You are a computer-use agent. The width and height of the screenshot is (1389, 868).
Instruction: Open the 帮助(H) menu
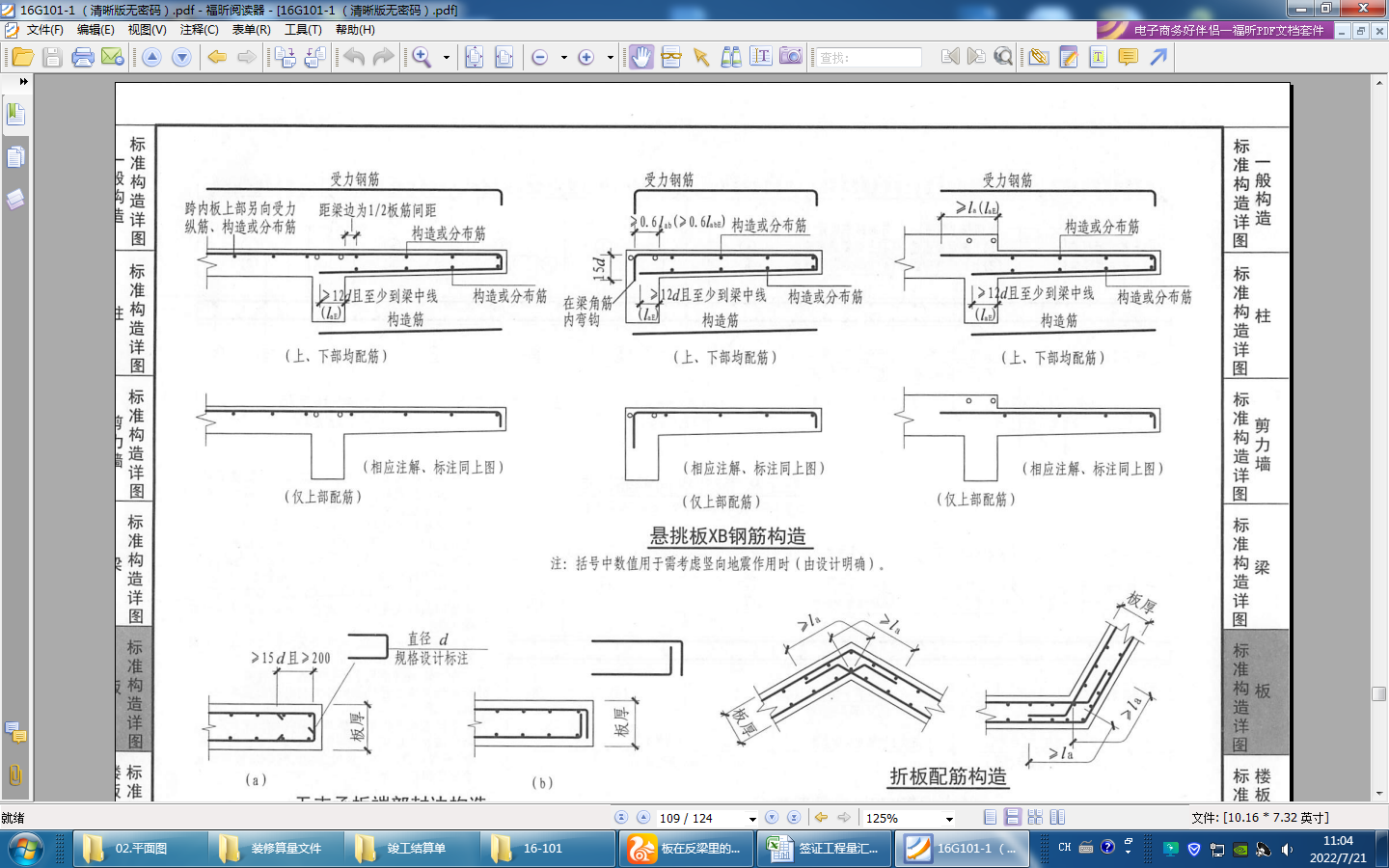pos(355,30)
